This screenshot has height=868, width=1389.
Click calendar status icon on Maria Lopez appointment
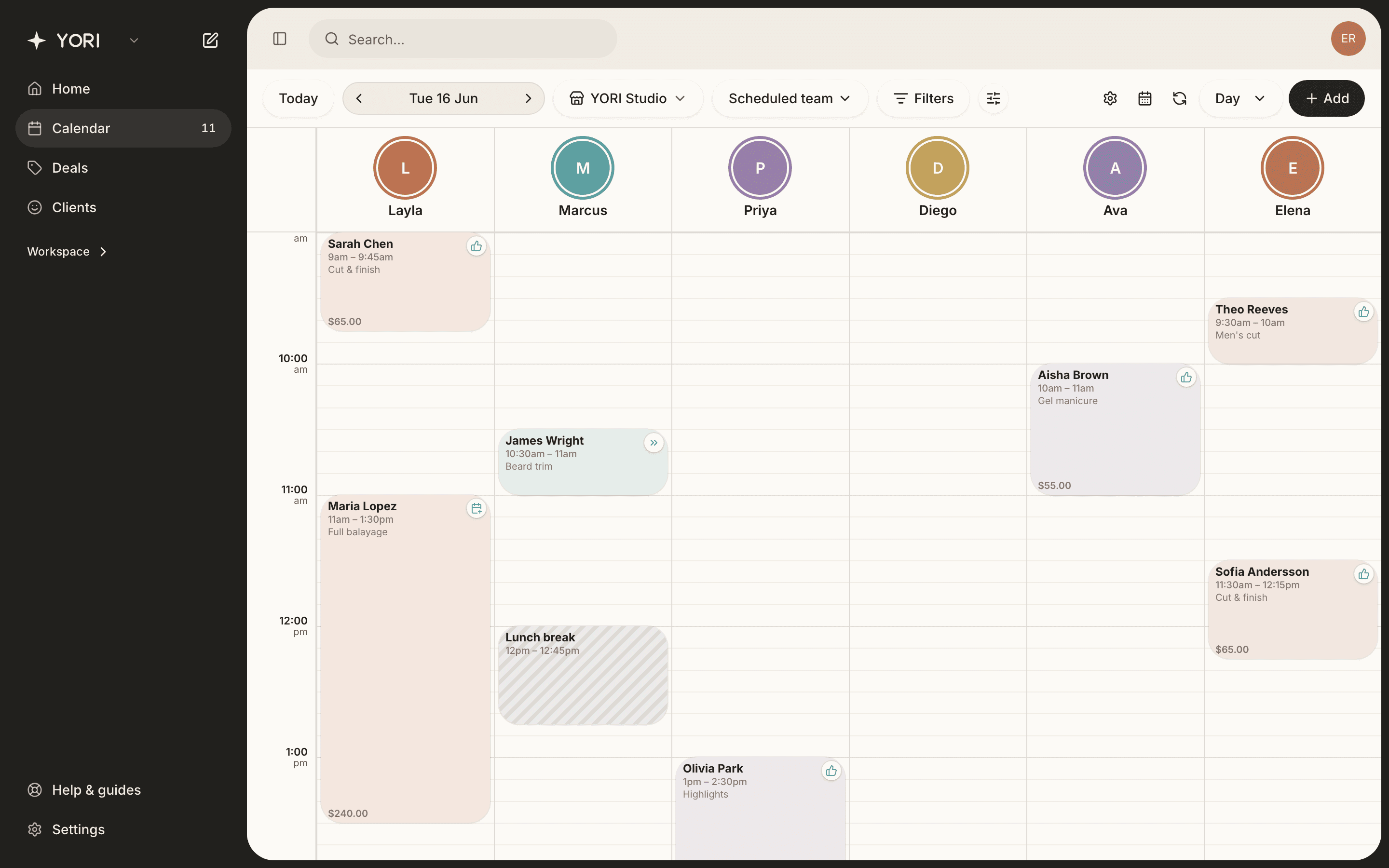[x=477, y=509]
